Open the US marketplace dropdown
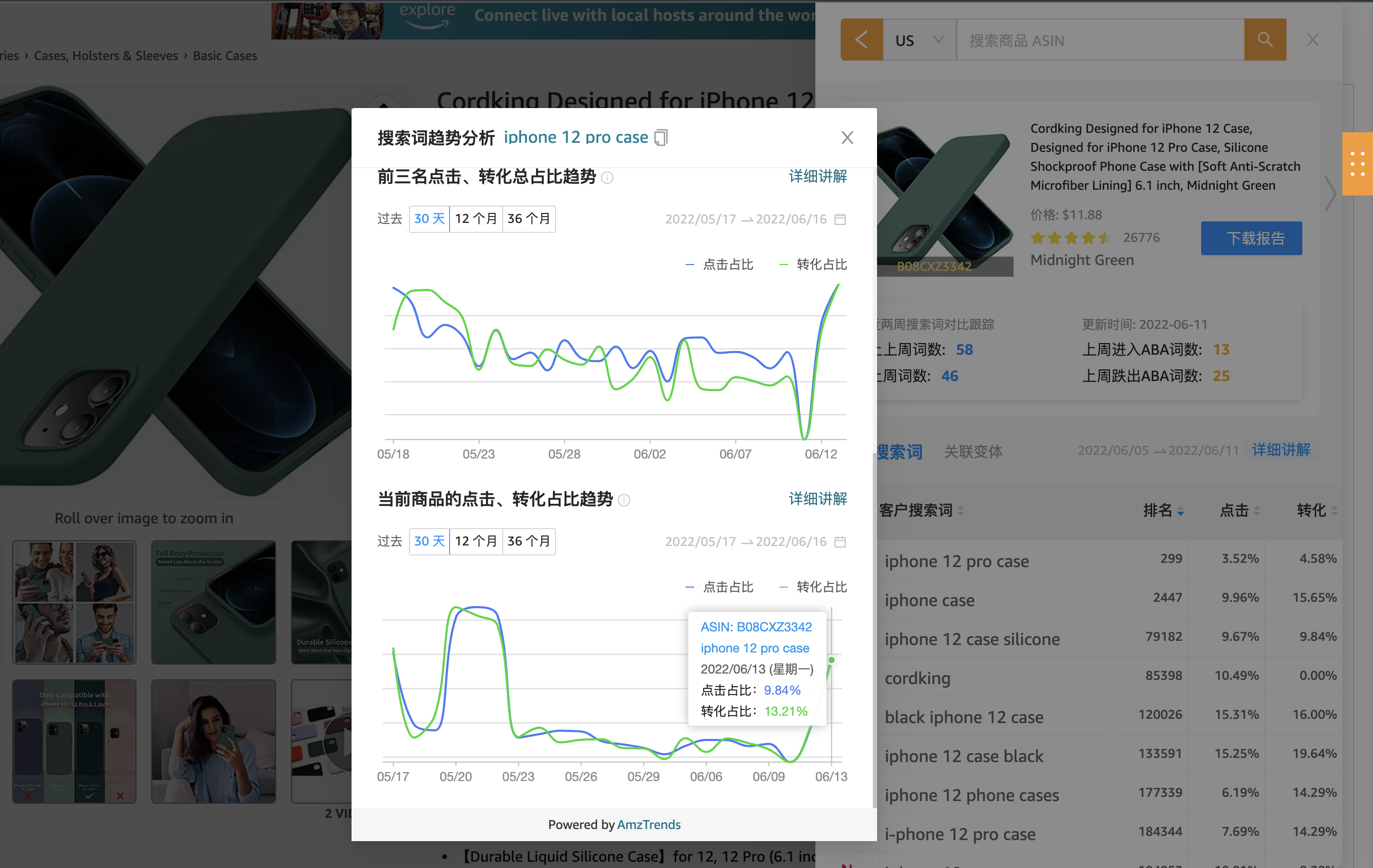 coord(919,40)
